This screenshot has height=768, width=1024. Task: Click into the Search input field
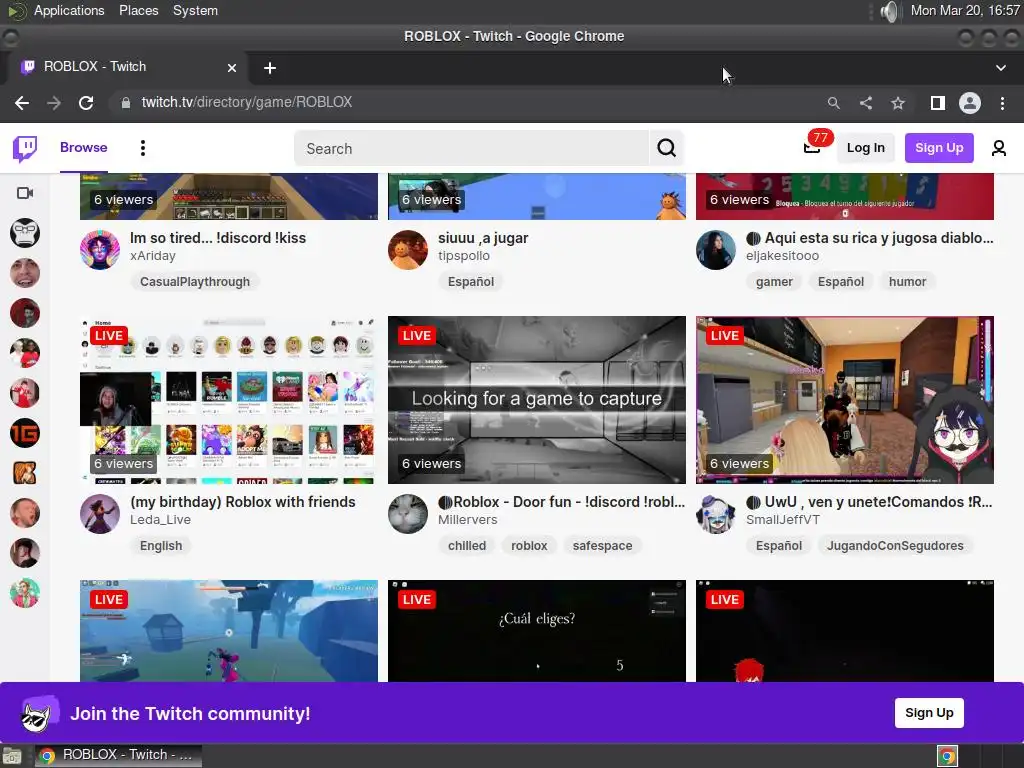[472, 148]
